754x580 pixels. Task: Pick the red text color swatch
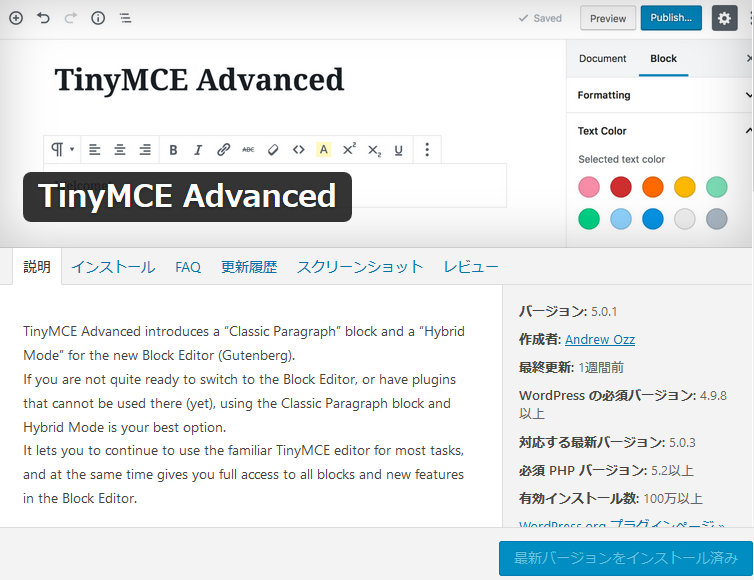tap(621, 187)
